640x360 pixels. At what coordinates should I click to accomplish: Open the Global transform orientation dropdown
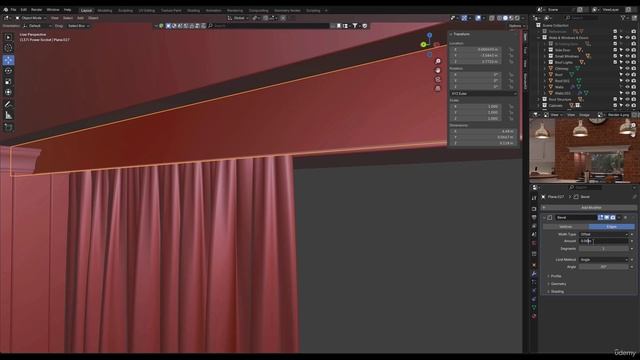click(238, 18)
